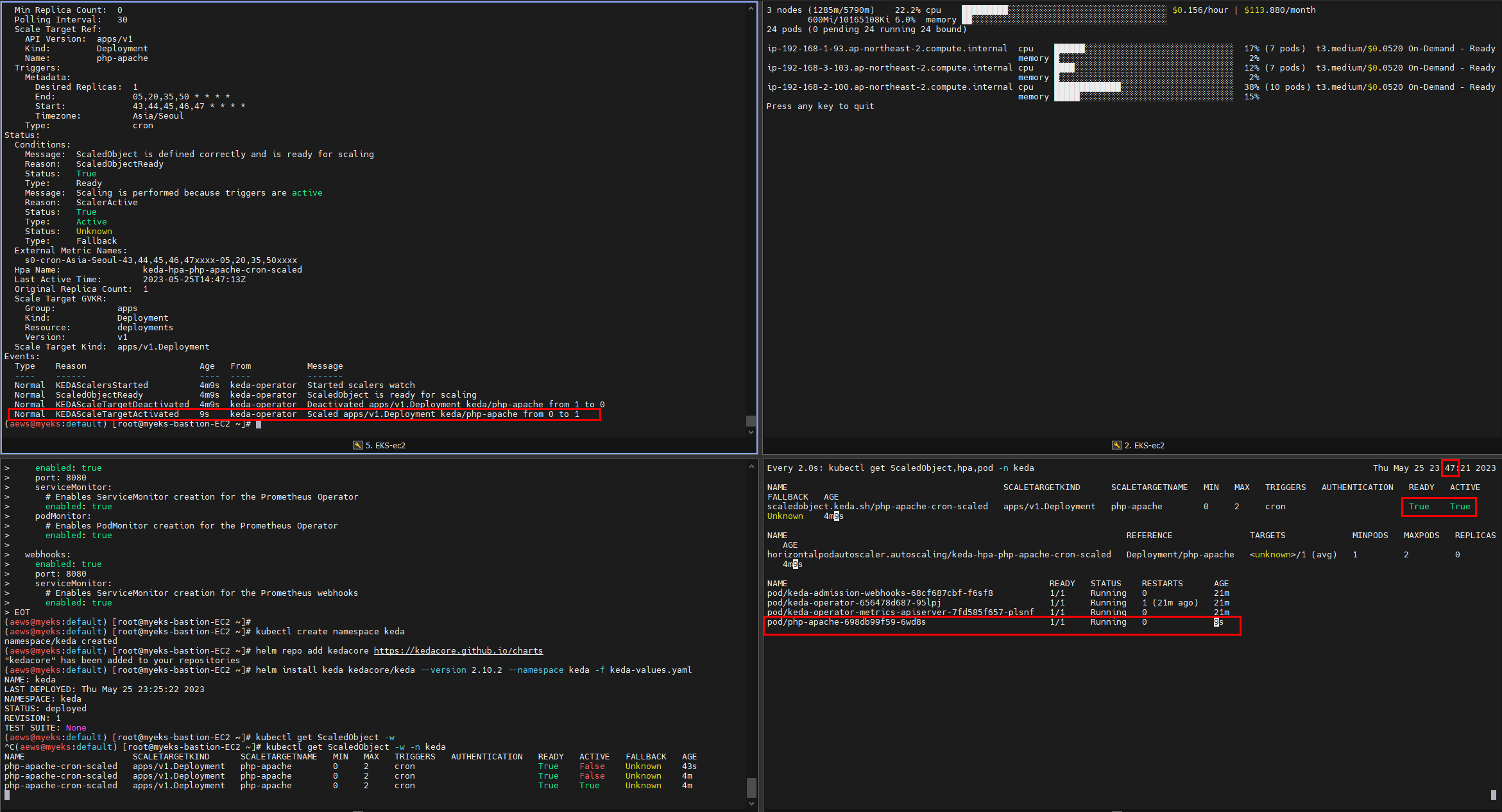Click the scroll-up arrow in the bottom-left terminal pane
1502x812 pixels.
point(751,466)
